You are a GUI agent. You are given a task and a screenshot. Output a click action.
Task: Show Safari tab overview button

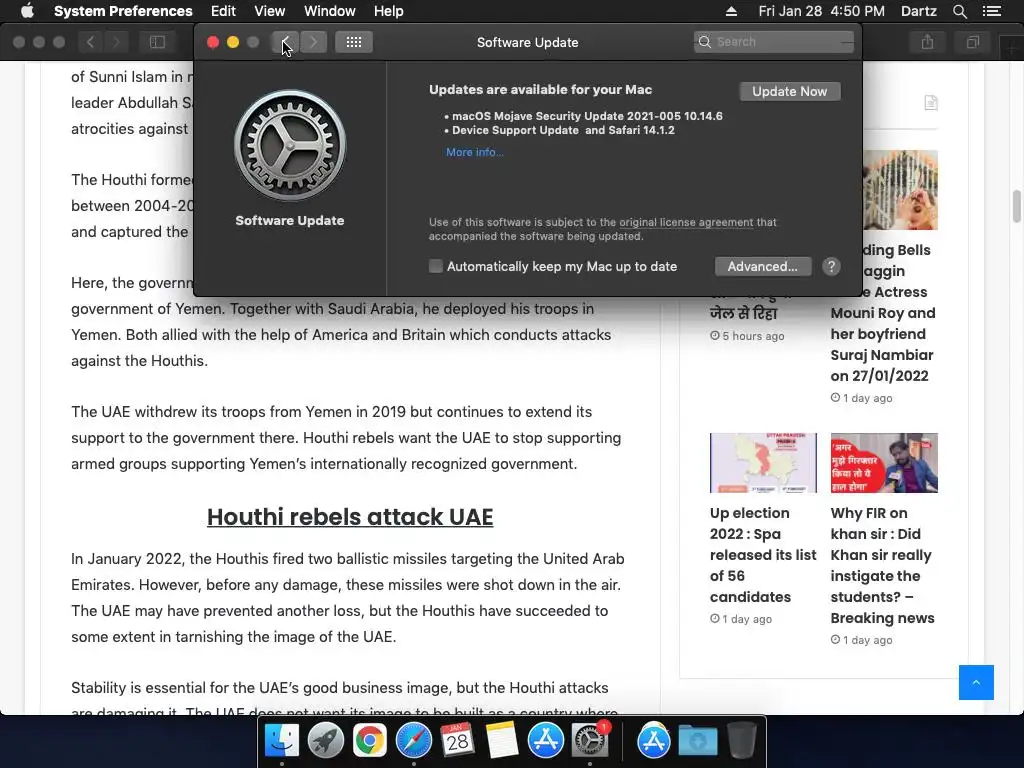pos(973,42)
